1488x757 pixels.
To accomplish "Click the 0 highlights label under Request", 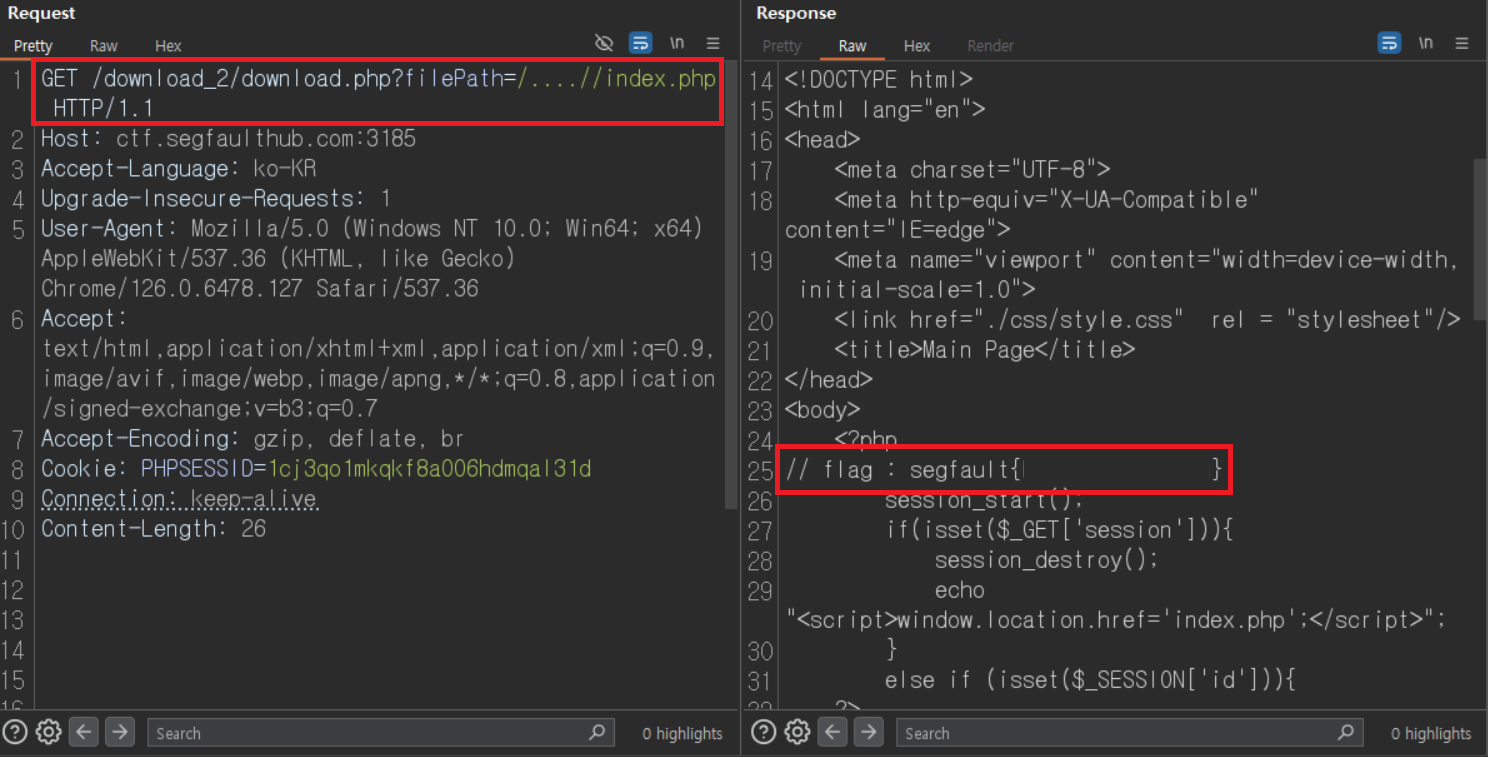I will [x=682, y=733].
